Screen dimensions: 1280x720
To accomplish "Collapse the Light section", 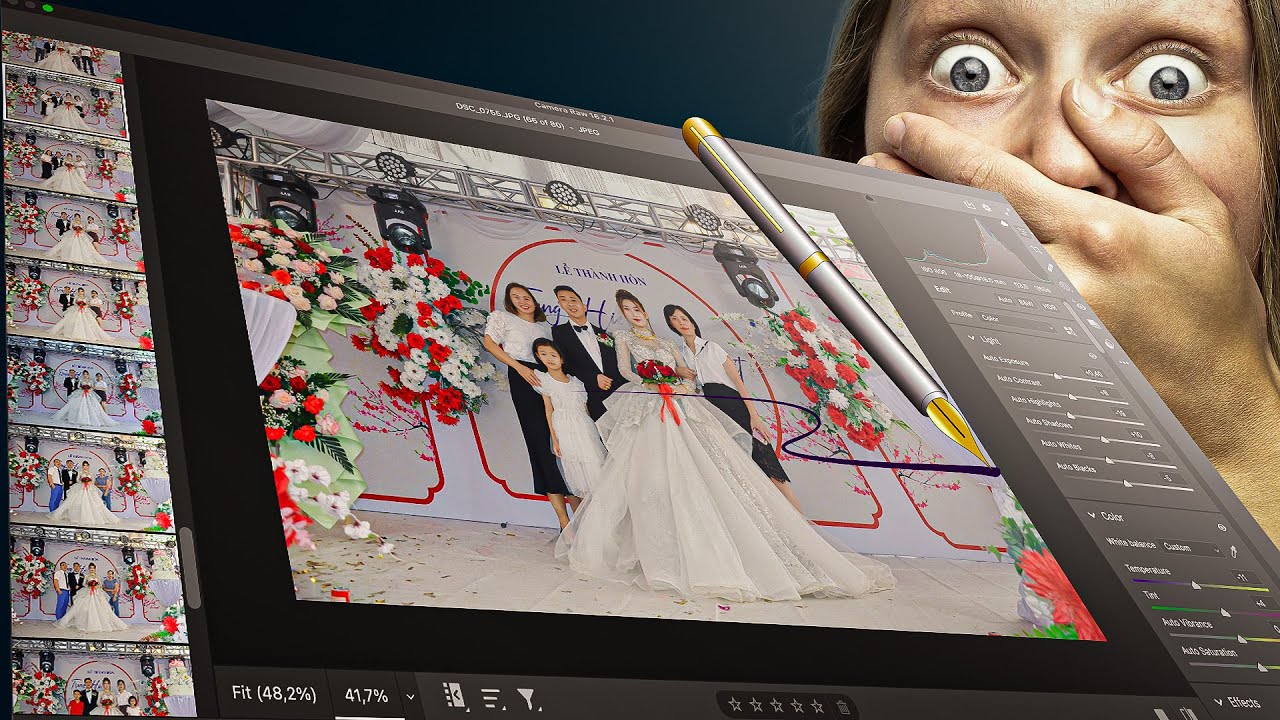I will click(970, 338).
